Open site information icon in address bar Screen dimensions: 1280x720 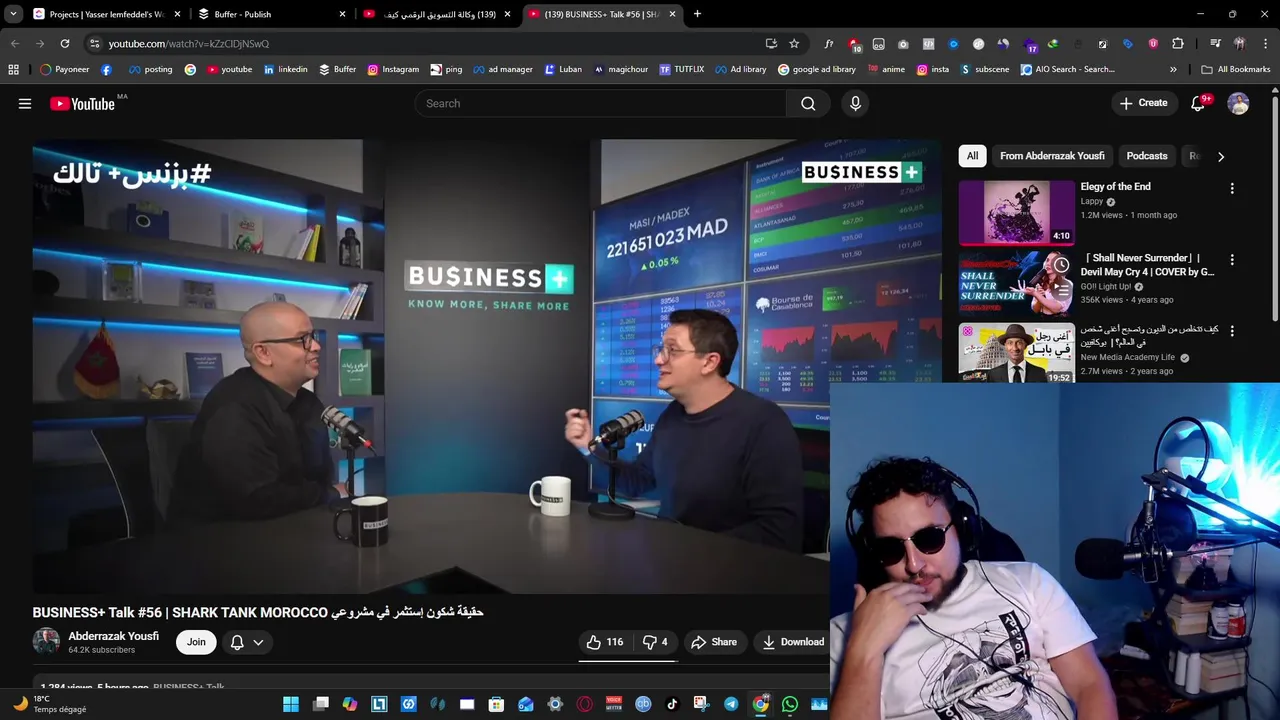point(94,44)
